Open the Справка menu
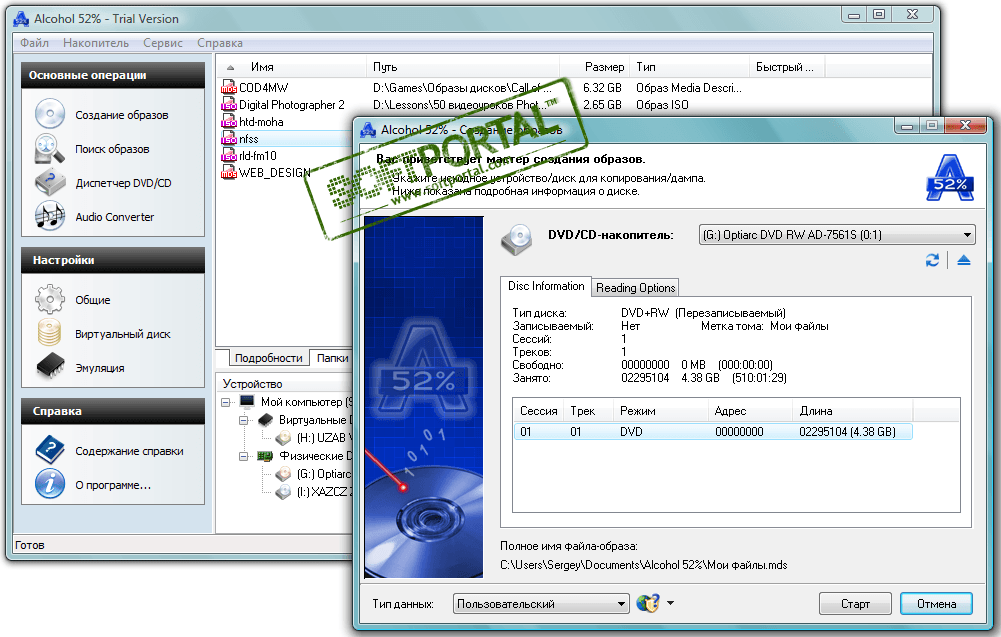1001x637 pixels. pos(220,43)
